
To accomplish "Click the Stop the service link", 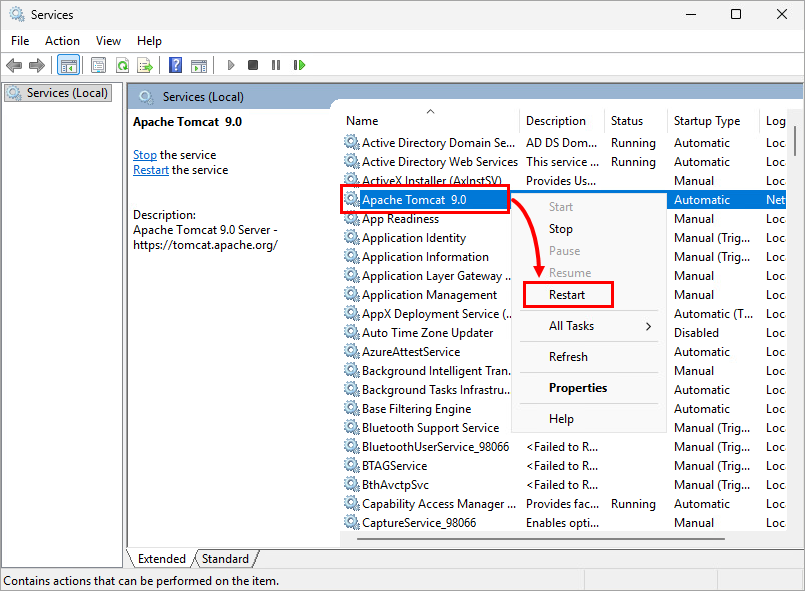I will coord(145,155).
